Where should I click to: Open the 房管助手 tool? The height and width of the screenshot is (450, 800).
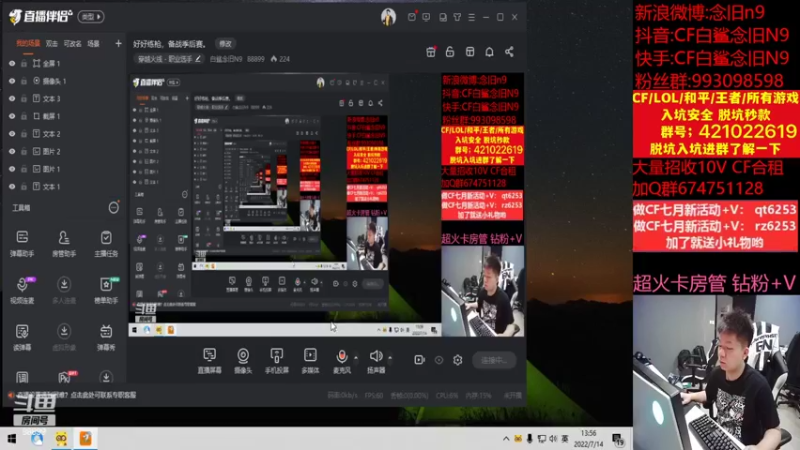coord(64,243)
